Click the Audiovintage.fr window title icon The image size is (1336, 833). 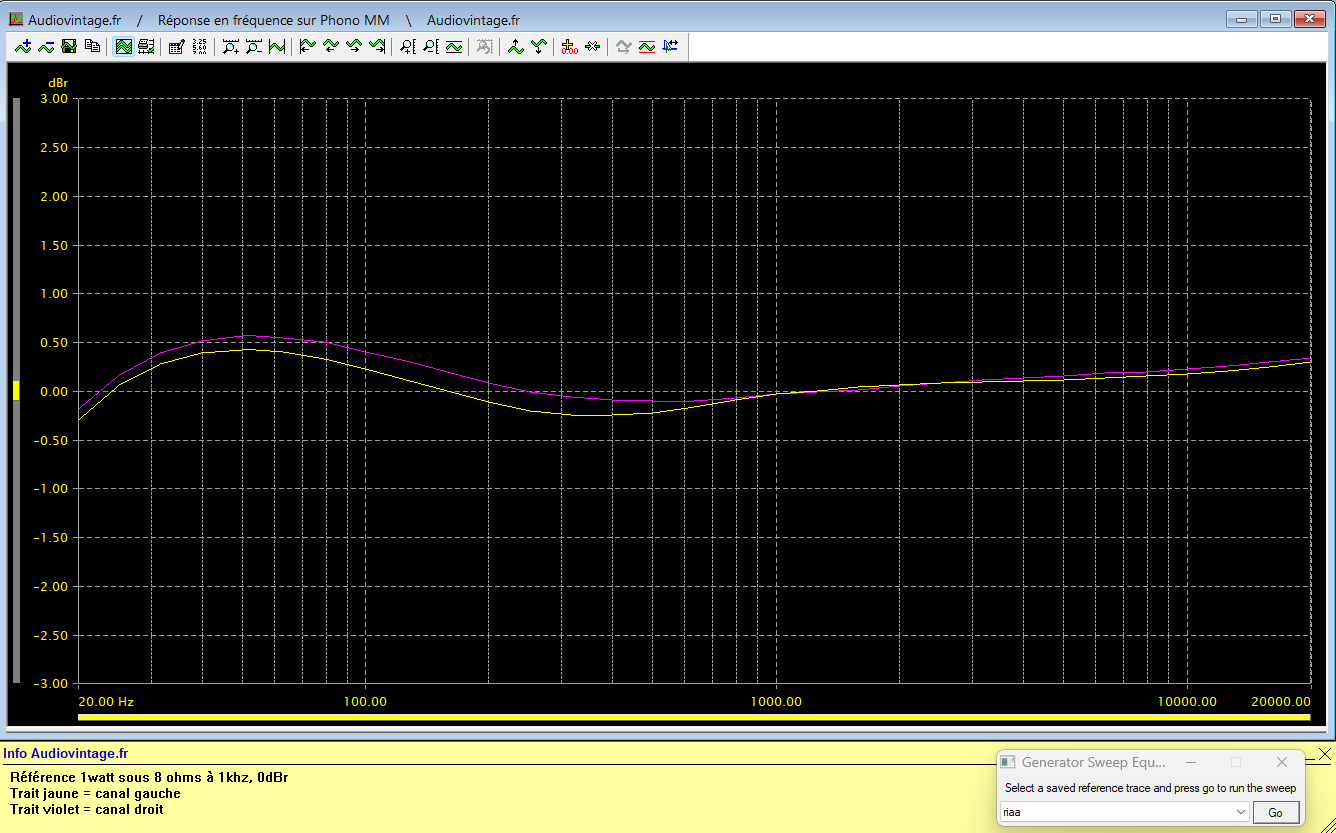pyautogui.click(x=15, y=20)
